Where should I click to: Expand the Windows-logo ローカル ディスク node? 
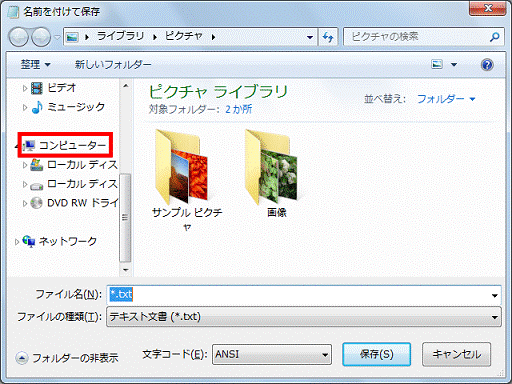click(25, 165)
